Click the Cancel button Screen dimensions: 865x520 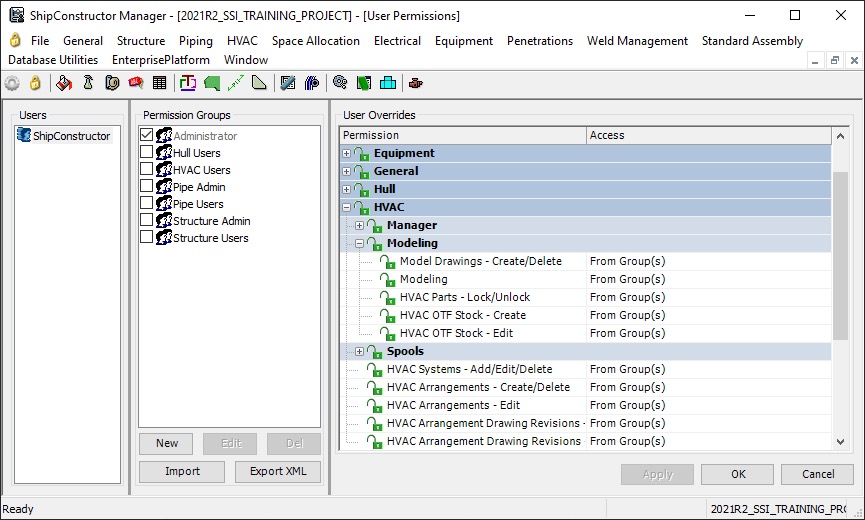(x=818, y=474)
